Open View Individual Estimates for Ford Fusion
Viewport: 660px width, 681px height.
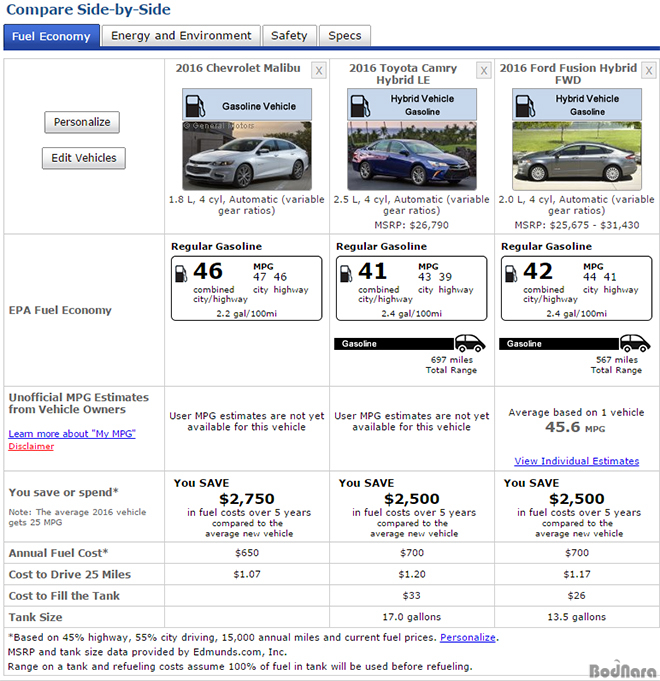(577, 461)
